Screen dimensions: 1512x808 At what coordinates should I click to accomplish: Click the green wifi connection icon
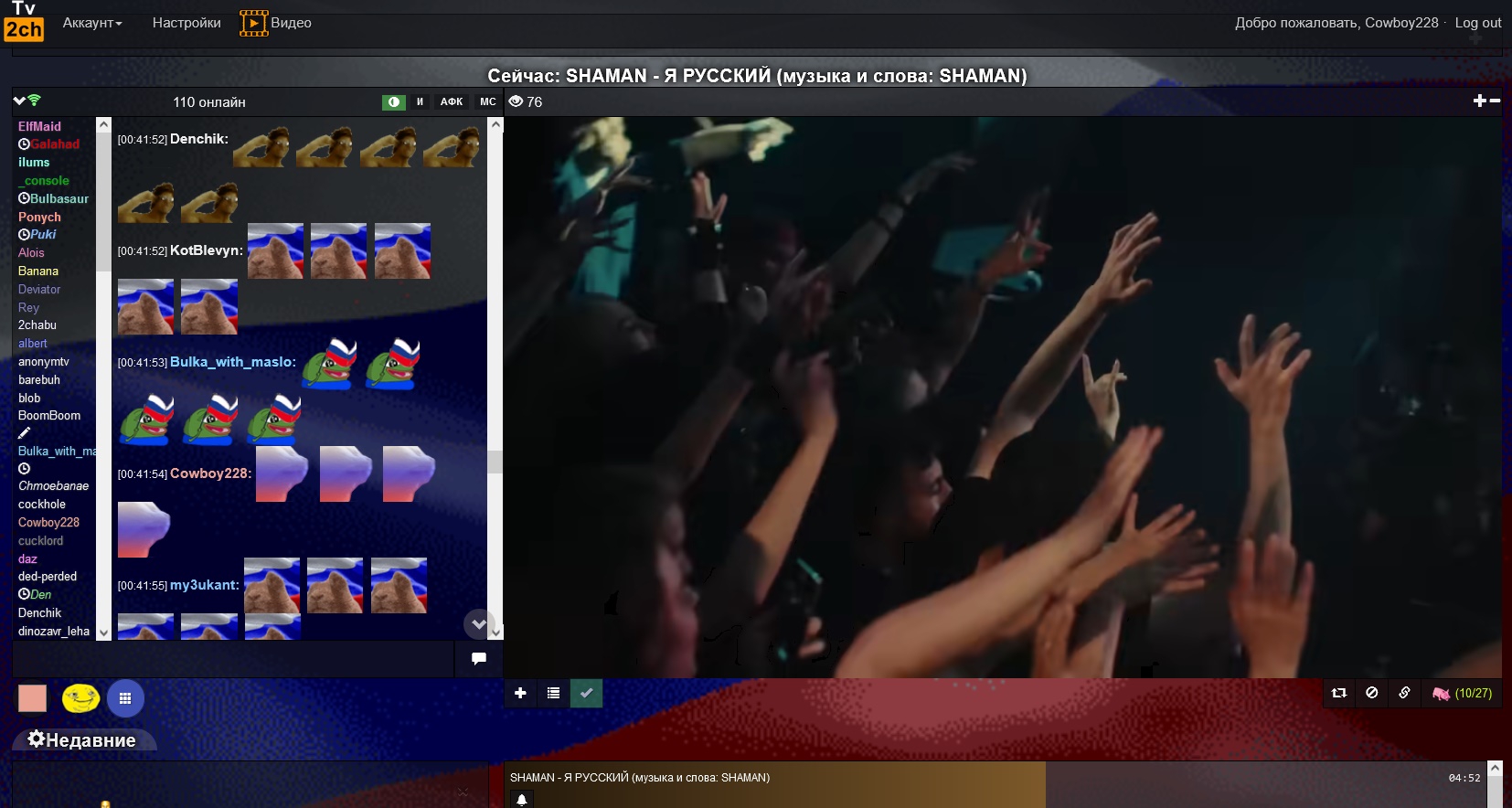(x=35, y=101)
